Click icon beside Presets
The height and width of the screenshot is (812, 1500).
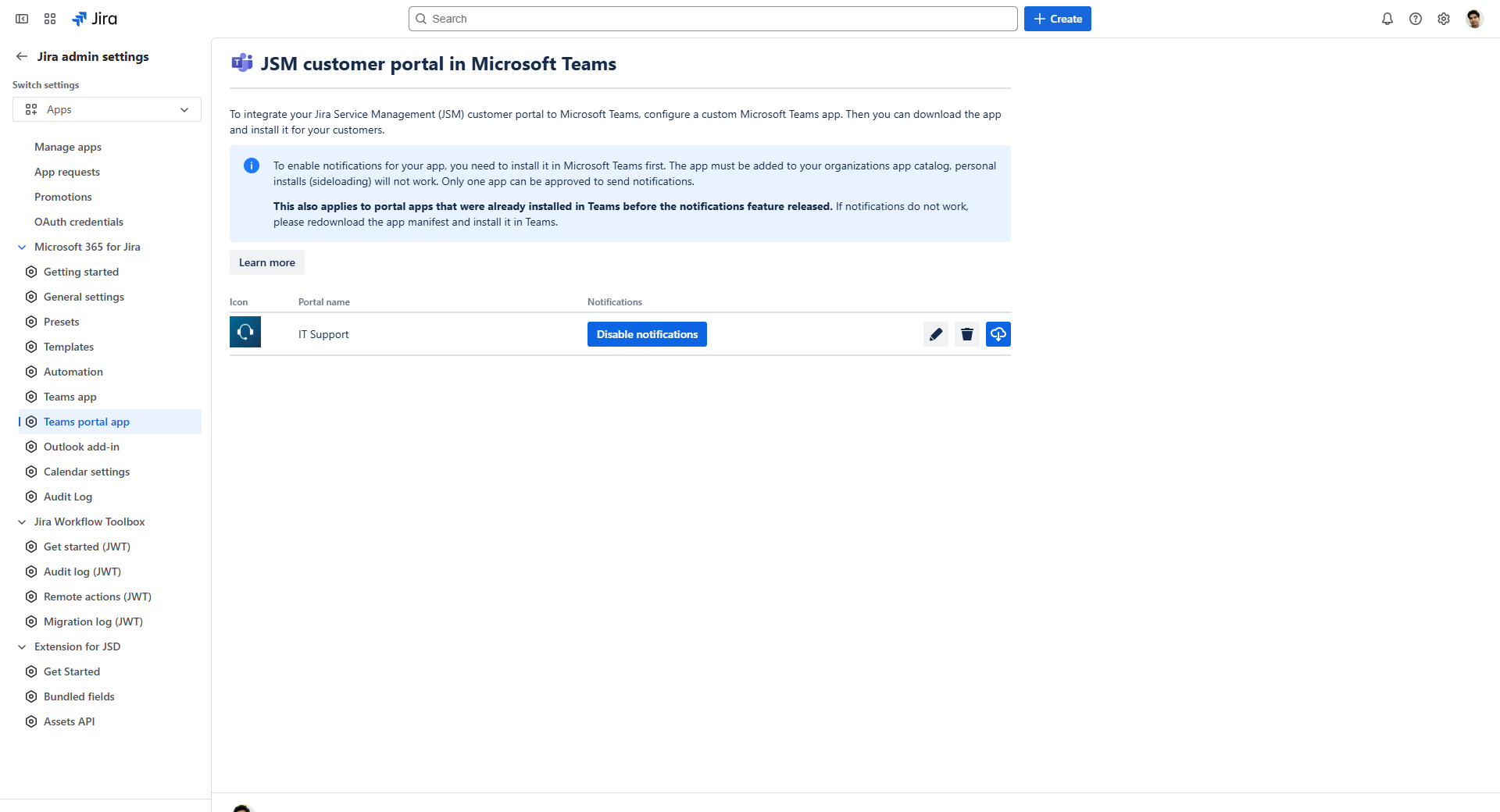(x=31, y=322)
